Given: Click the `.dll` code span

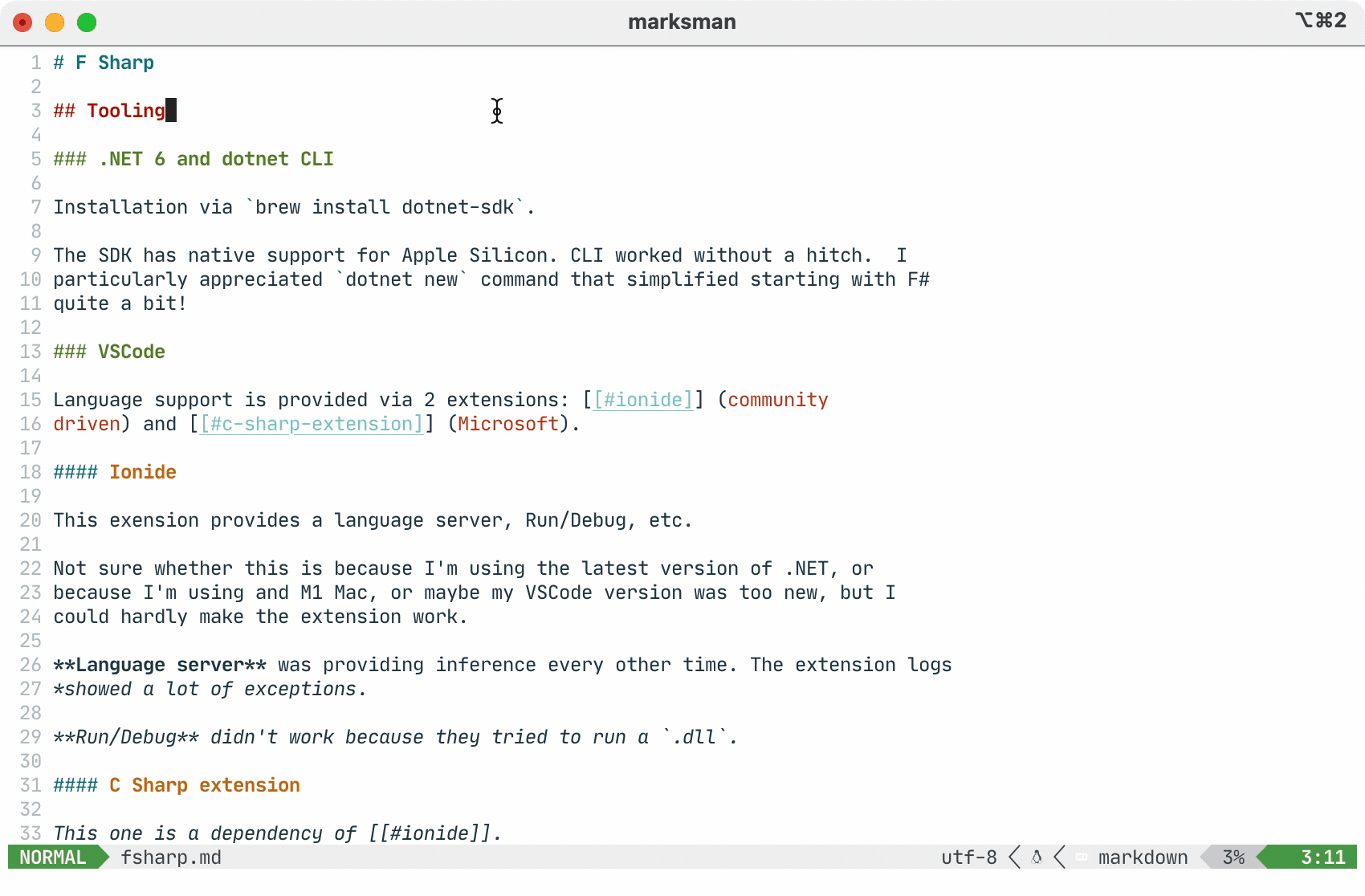Looking at the screenshot, I should (x=694, y=737).
